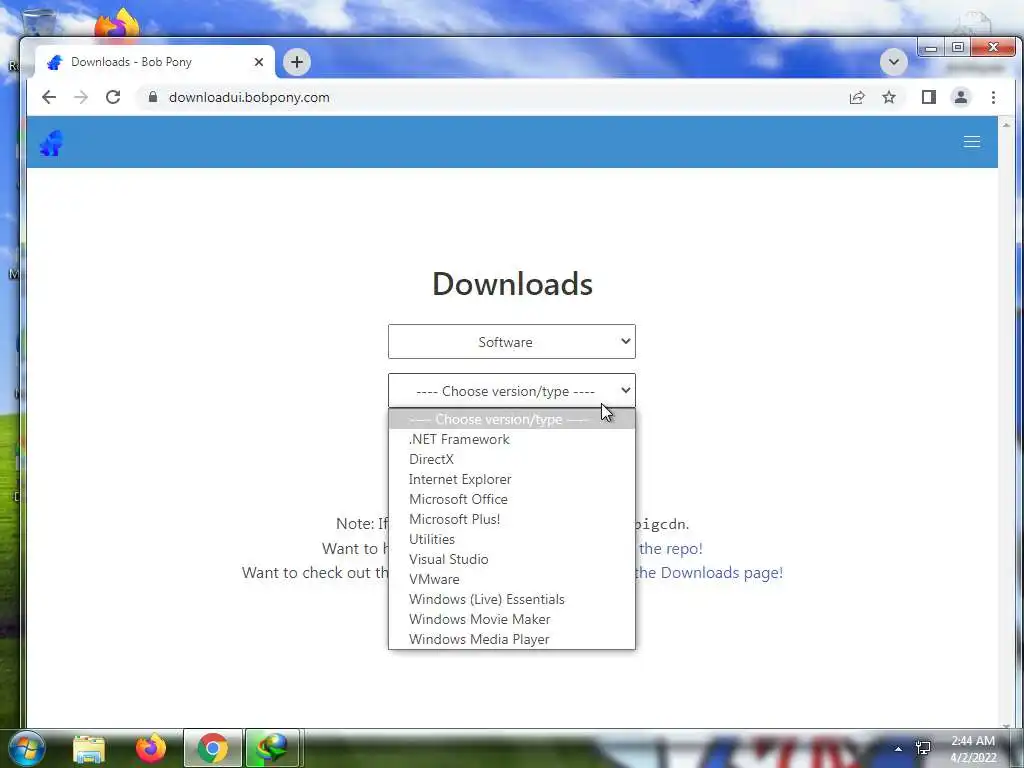The image size is (1024, 768).
Task: Open the tab search chevron button
Action: (x=893, y=62)
